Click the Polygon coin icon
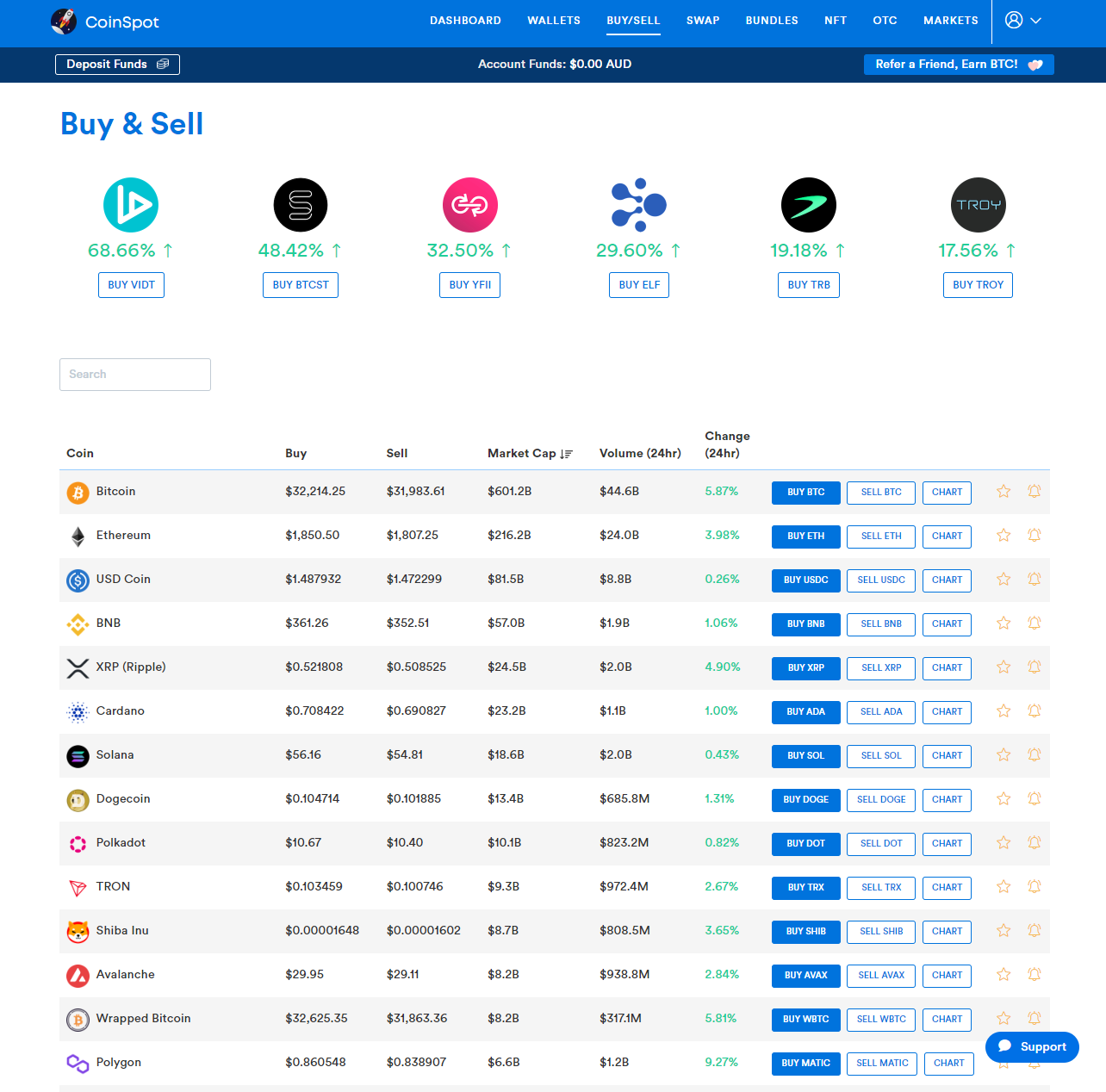Image resolution: width=1106 pixels, height=1092 pixels. coord(78,1064)
